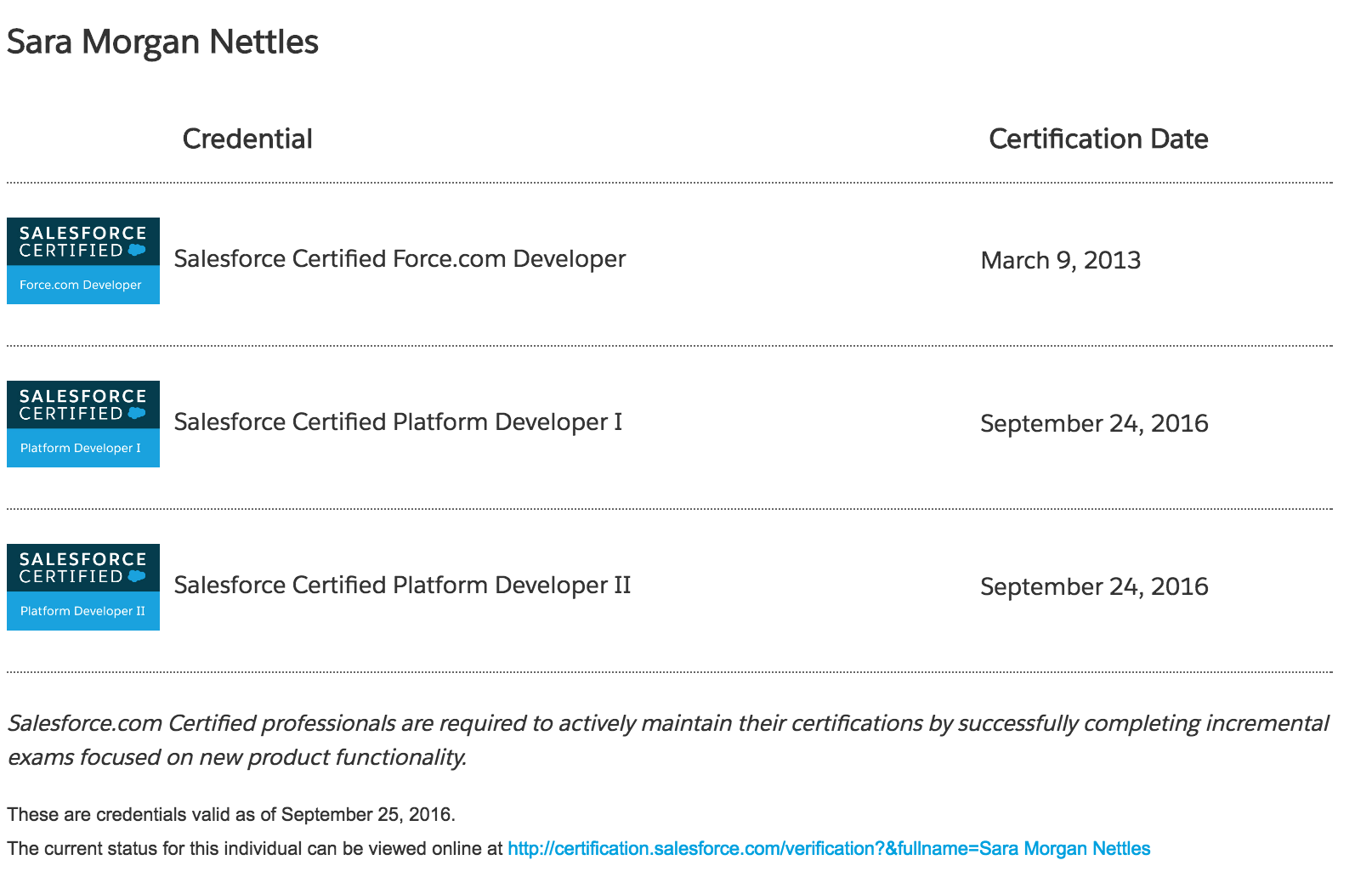Click the Platform Developer II row's September date
This screenshot has width=1372, height=894.
tap(1094, 586)
